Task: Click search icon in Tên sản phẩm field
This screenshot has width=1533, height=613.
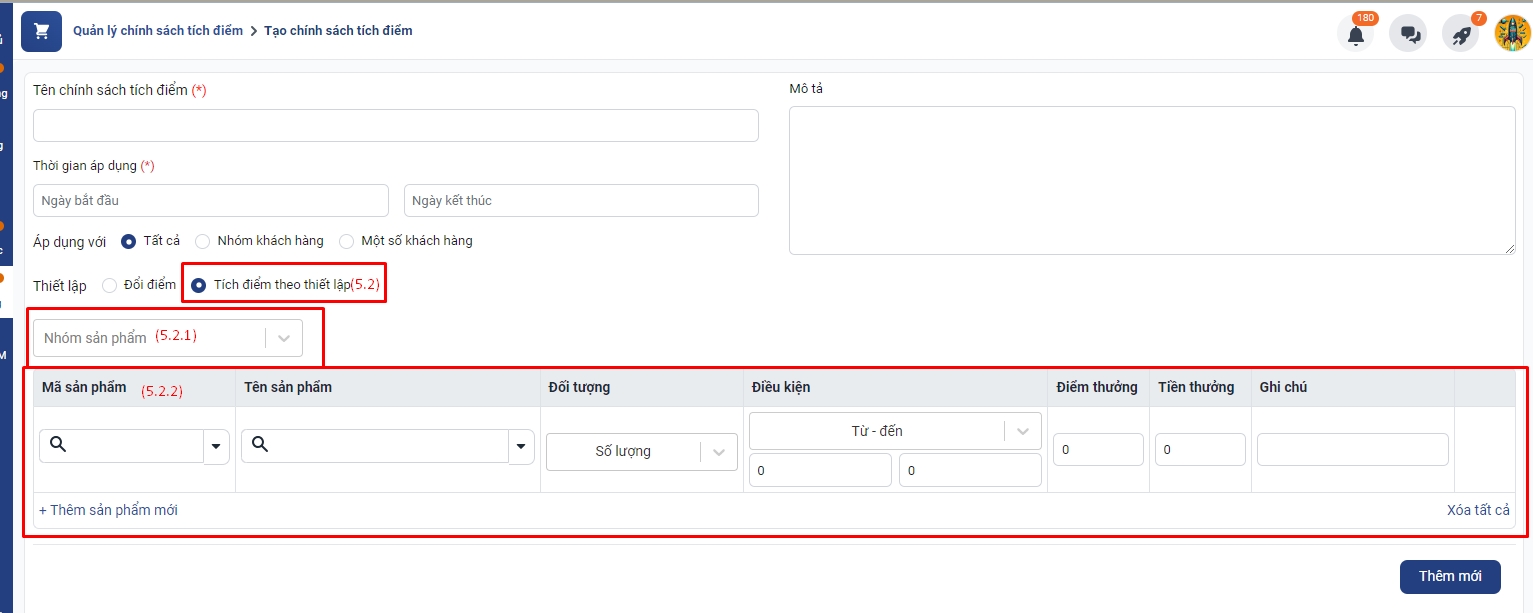Action: pyautogui.click(x=260, y=446)
